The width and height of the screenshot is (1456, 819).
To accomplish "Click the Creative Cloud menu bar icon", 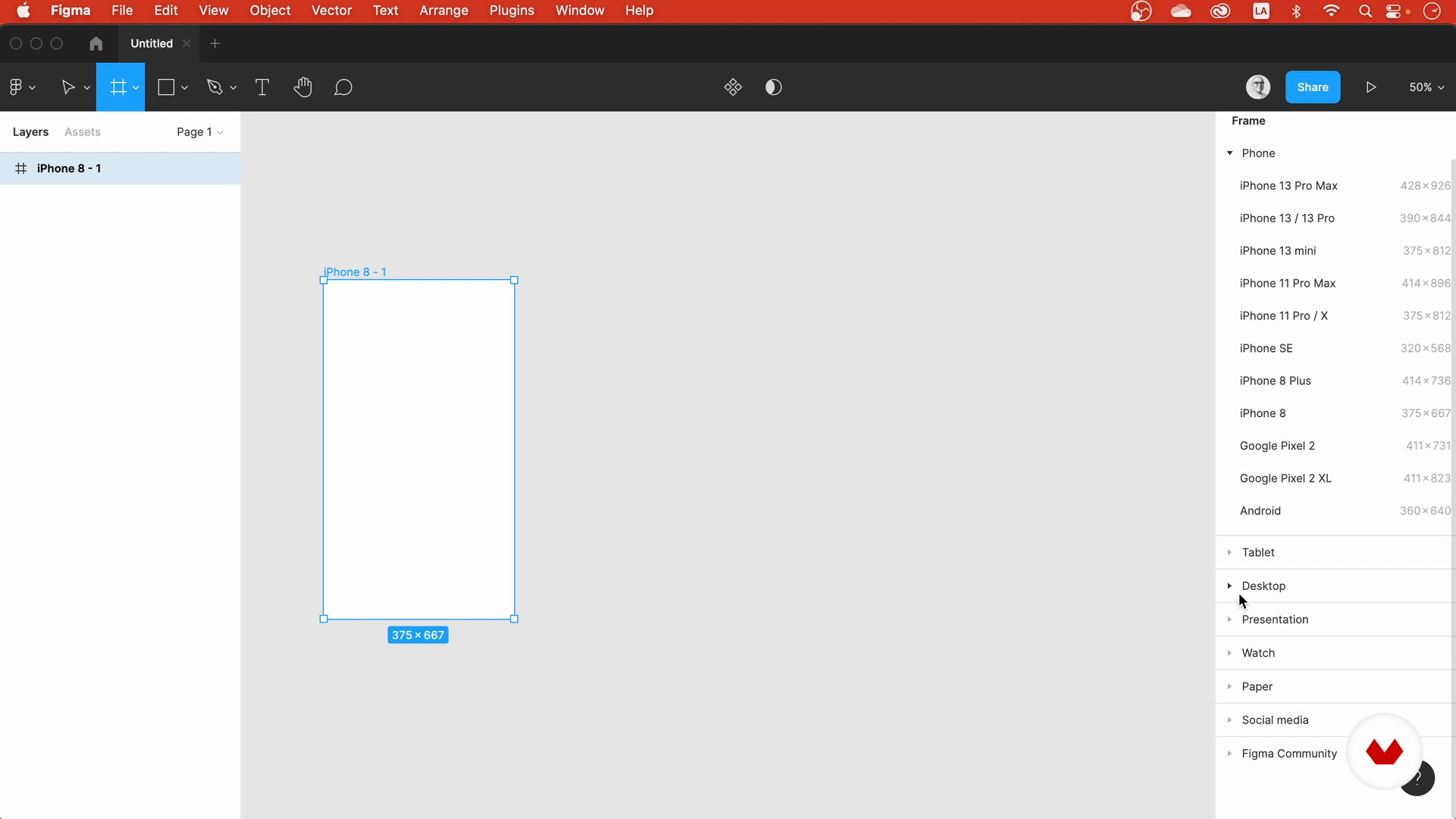I will [1220, 11].
